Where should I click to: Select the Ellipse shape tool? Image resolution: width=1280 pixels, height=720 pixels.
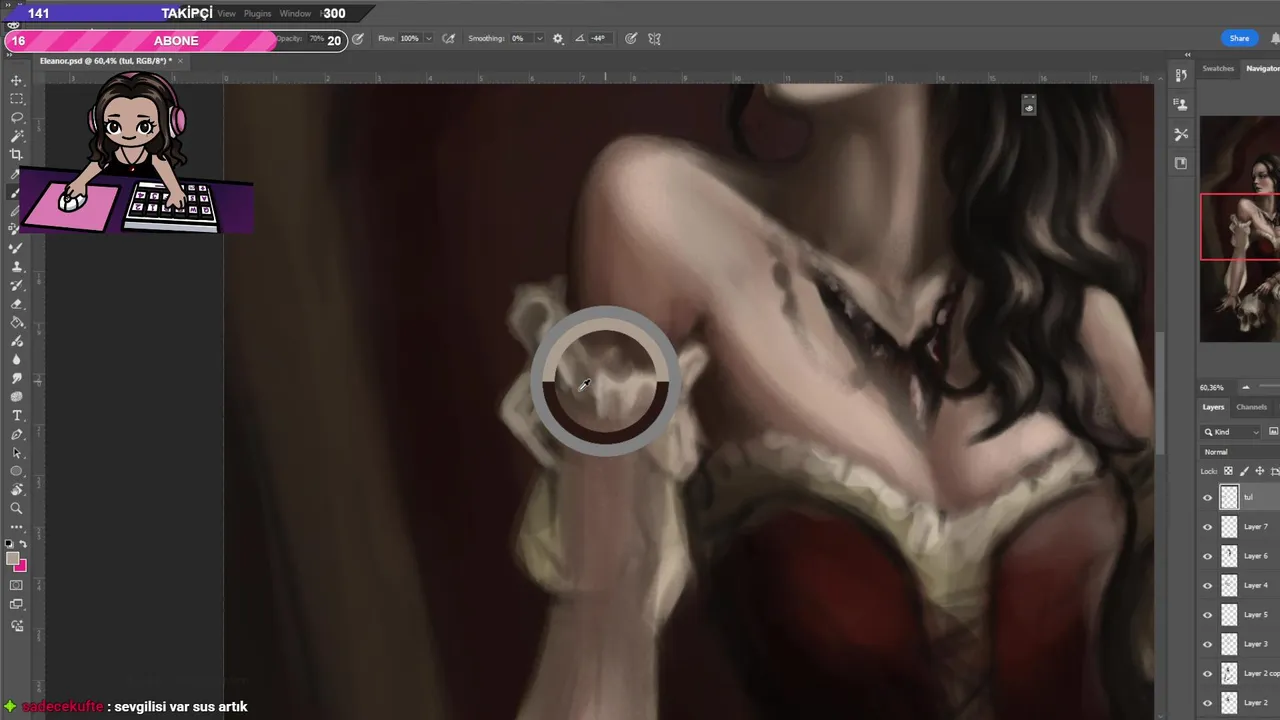[x=16, y=471]
